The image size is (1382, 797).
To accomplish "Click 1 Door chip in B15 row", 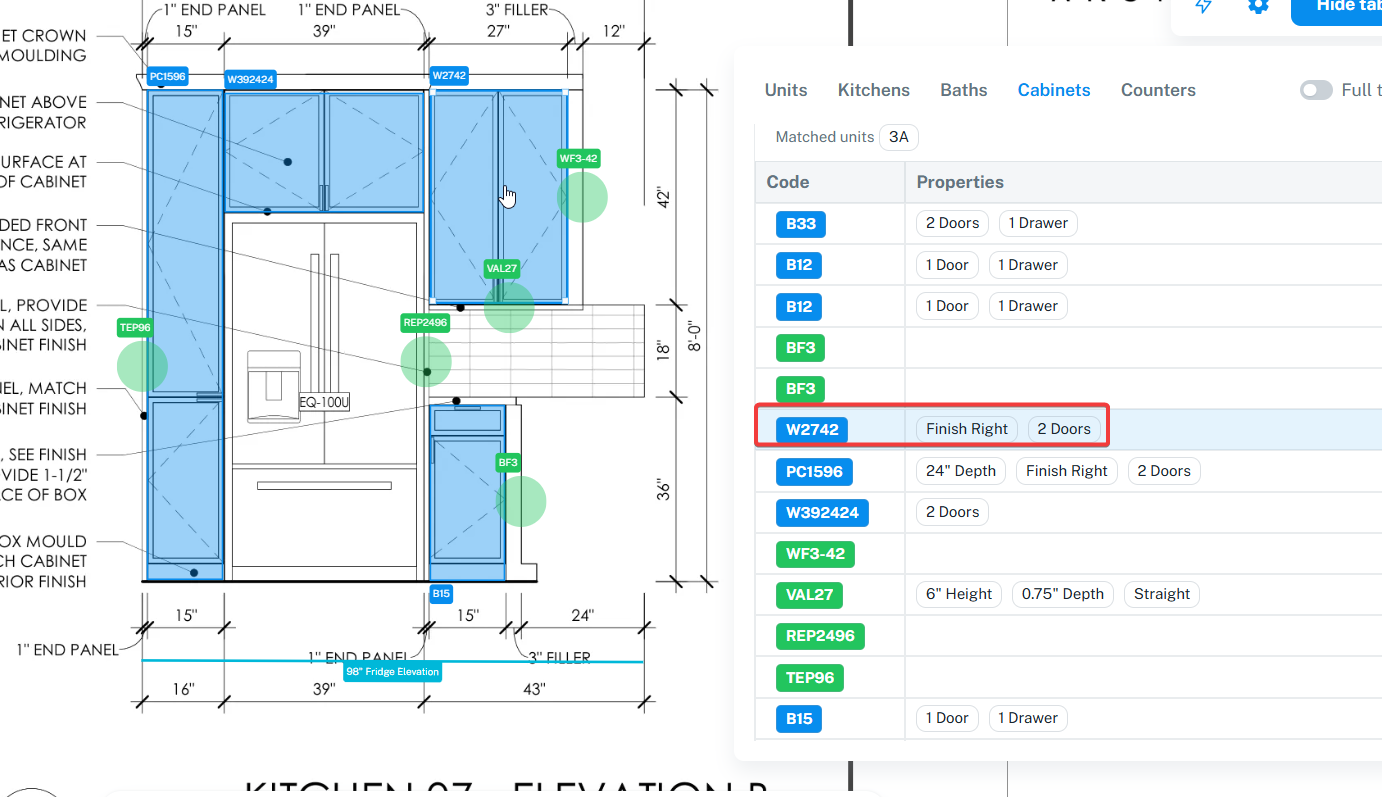I will 948,718.
